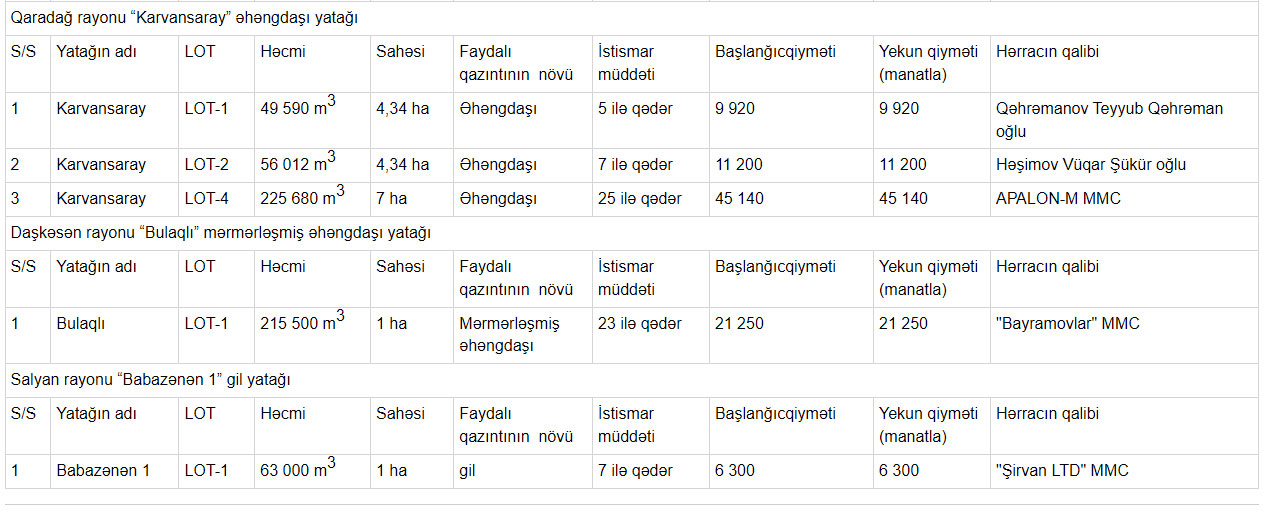Click the Salyan rayonu Babazənən 1 section heading
Image resolution: width=1269 pixels, height=523 pixels.
(x=151, y=380)
